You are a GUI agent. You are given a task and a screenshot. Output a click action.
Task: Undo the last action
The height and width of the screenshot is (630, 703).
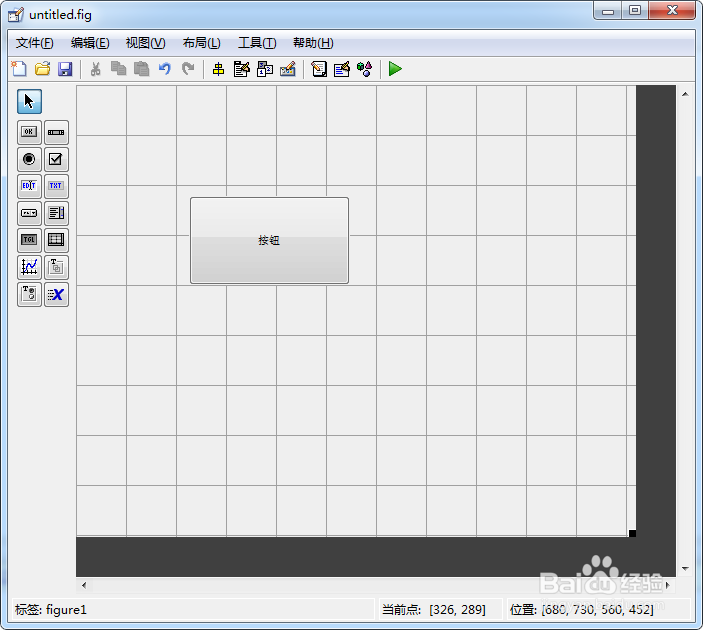click(x=165, y=69)
